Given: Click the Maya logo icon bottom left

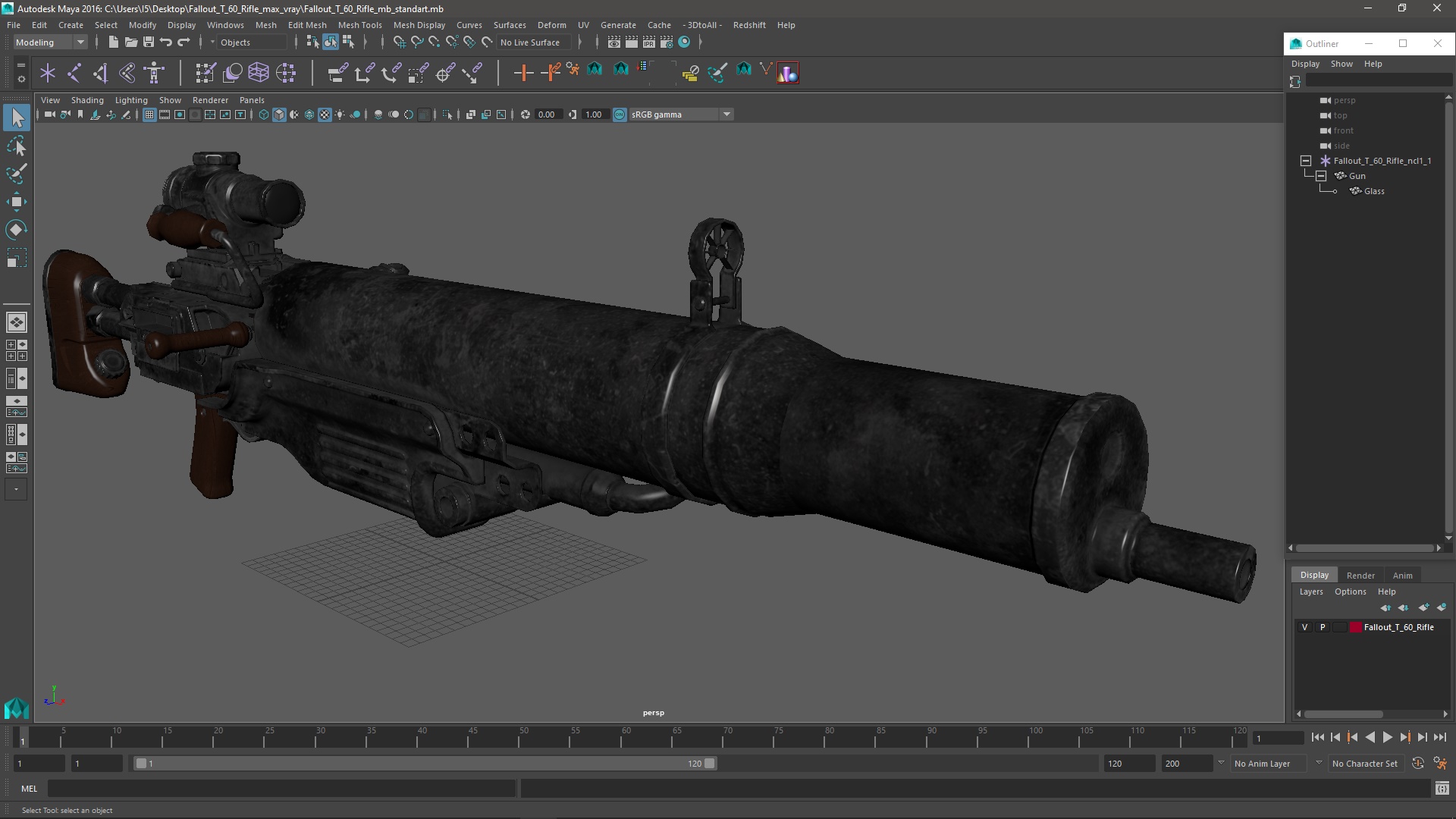Looking at the screenshot, I should click(x=16, y=708).
